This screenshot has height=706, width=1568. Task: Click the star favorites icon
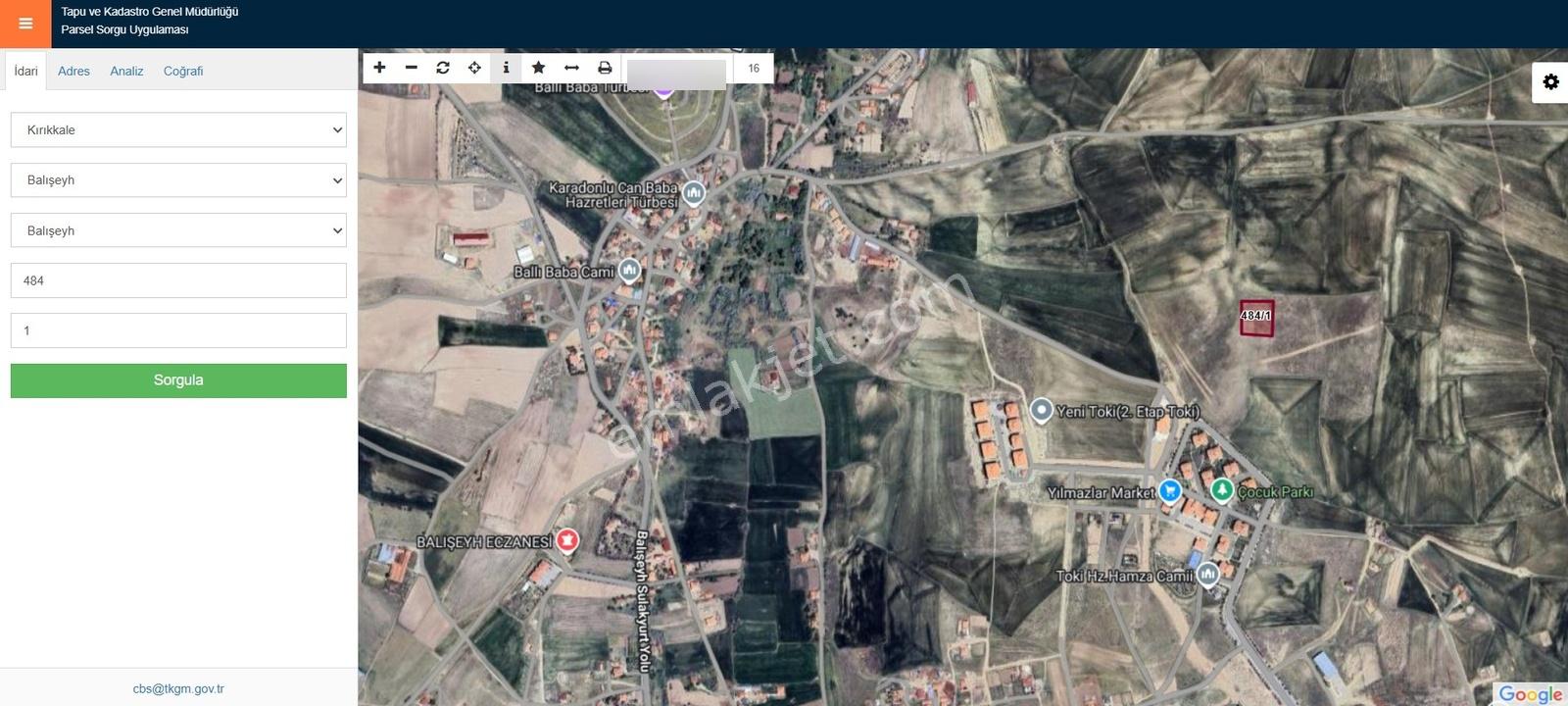tap(538, 68)
